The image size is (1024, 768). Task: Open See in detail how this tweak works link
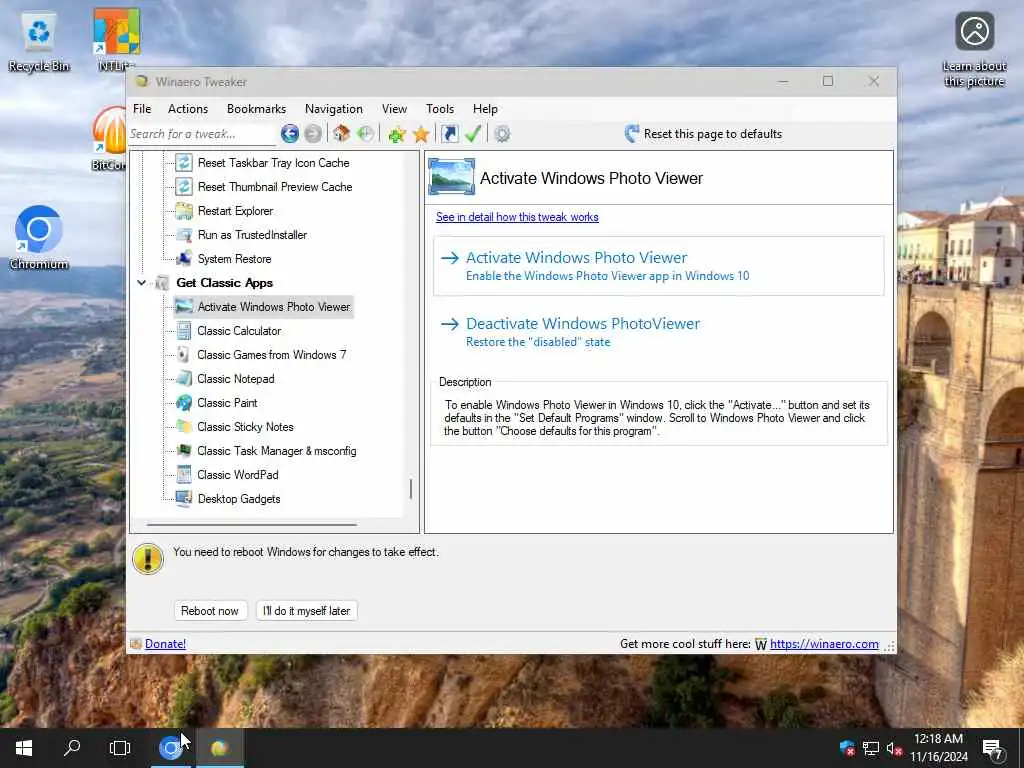pos(517,217)
